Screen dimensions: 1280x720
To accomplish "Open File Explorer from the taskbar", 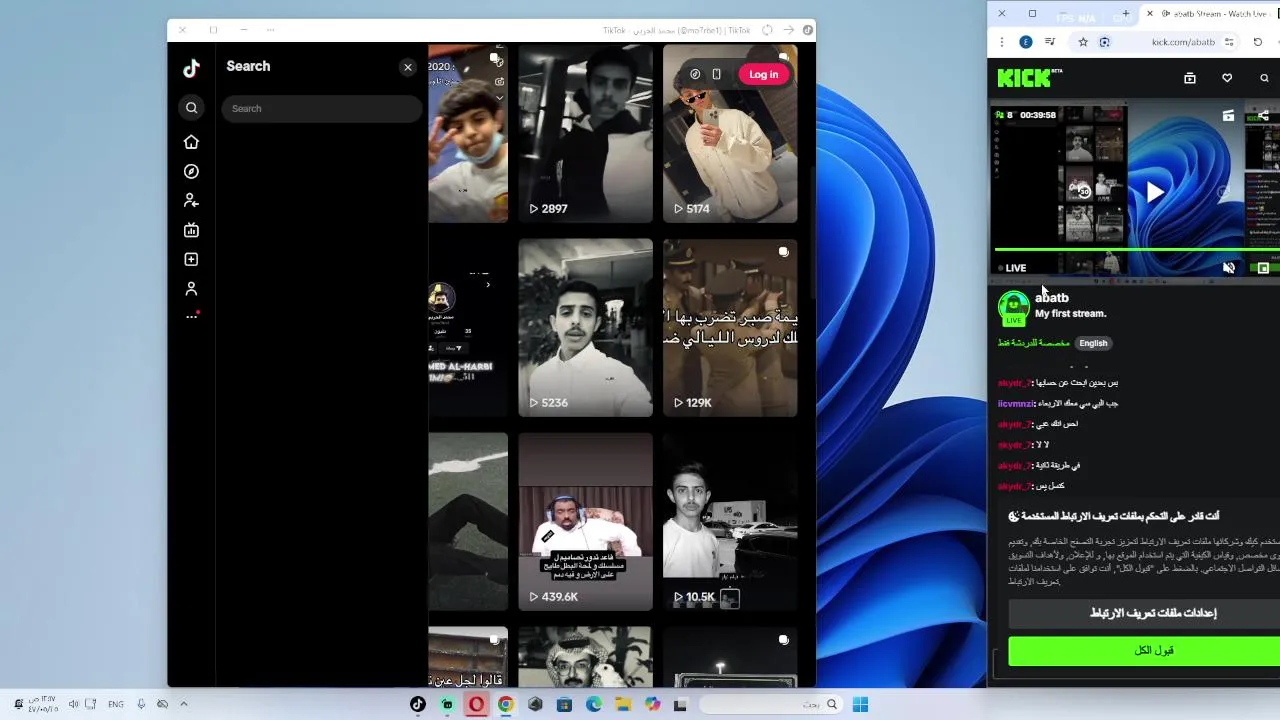I will click(x=623, y=704).
